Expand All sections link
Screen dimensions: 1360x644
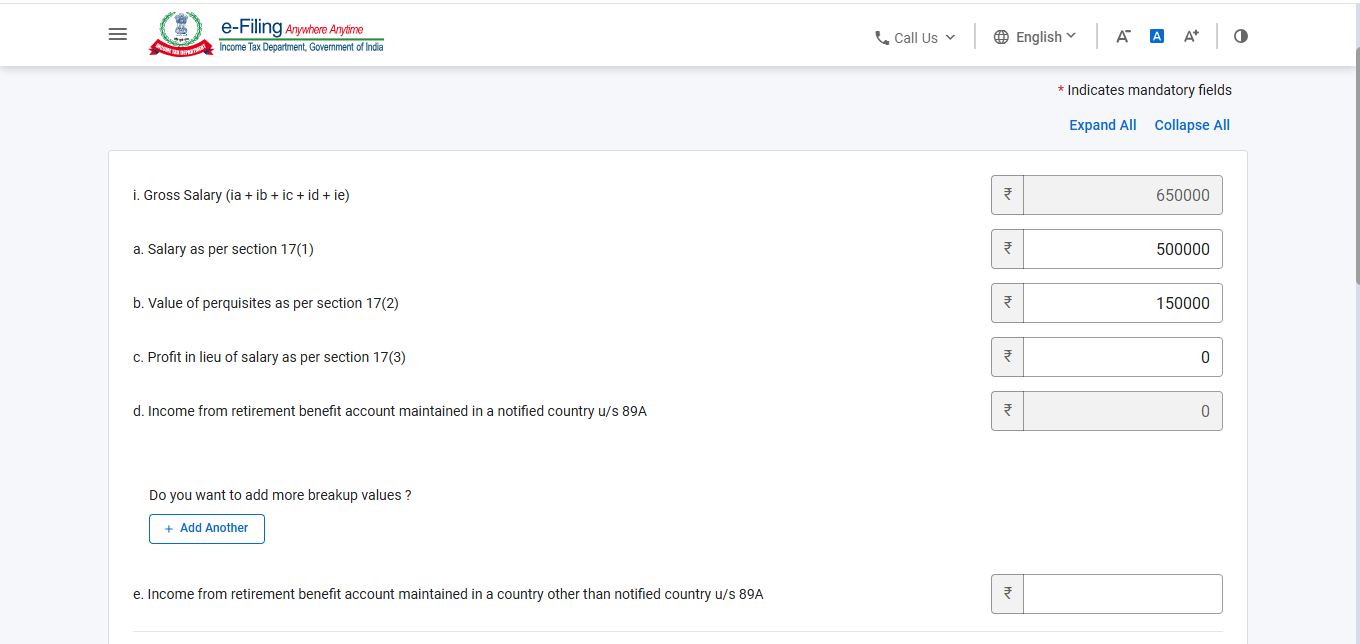1103,125
